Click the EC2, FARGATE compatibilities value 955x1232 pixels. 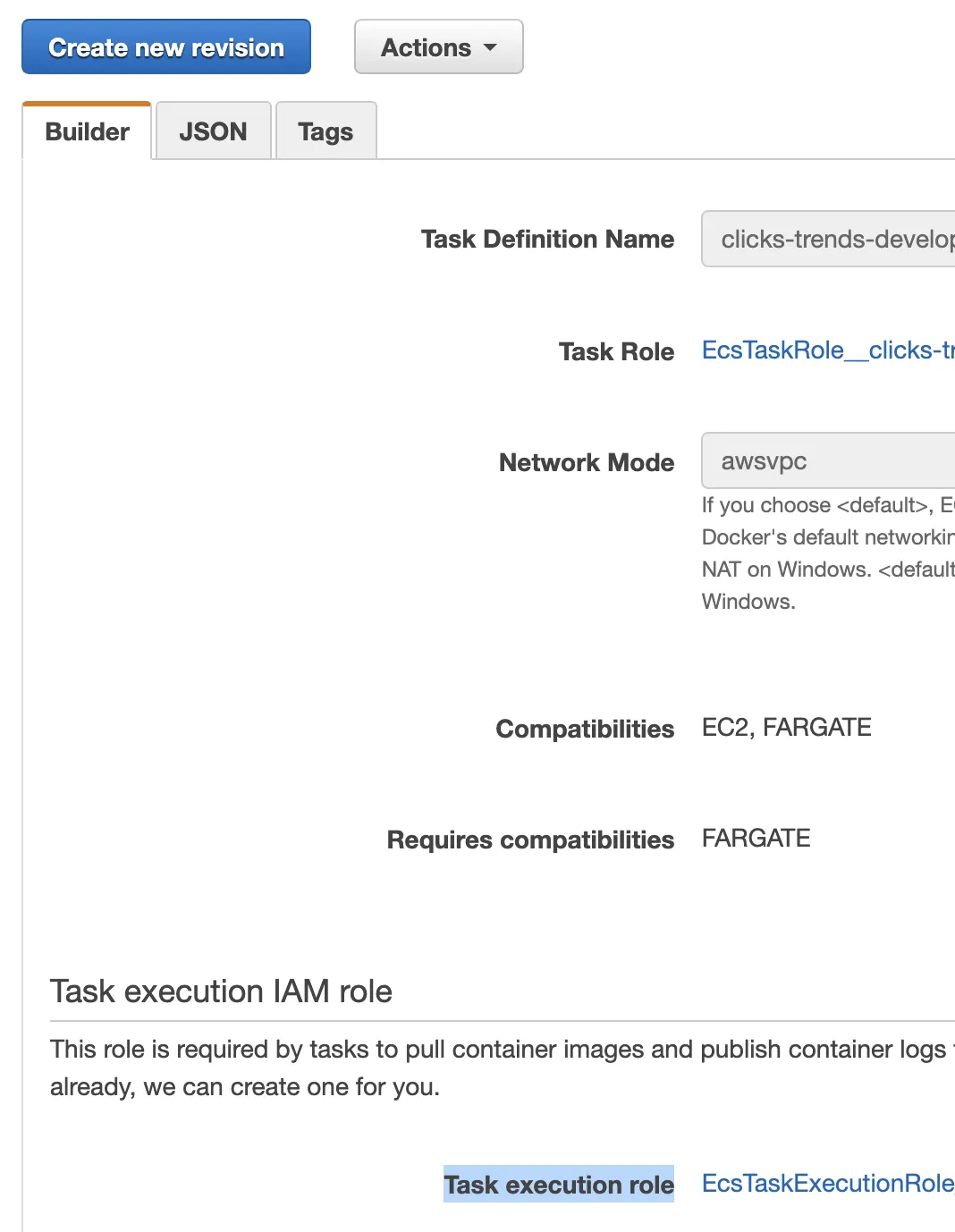pyautogui.click(x=786, y=728)
